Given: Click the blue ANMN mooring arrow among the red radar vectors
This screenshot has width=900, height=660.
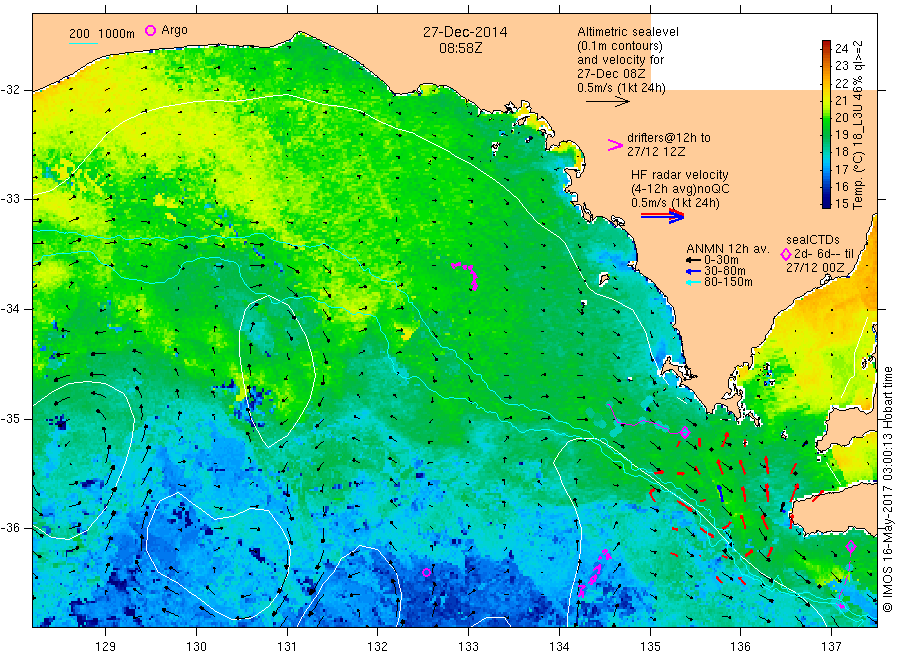Looking at the screenshot, I should point(720,494).
